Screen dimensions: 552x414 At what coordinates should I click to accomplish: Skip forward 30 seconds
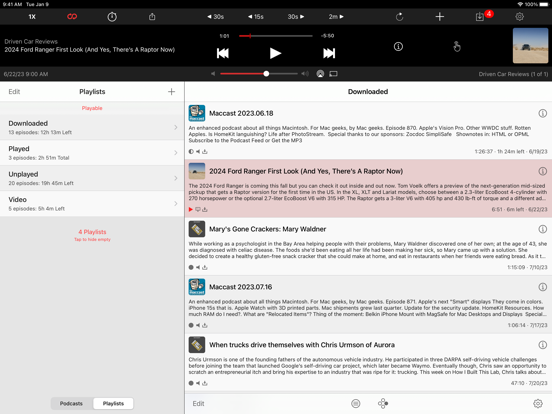coord(296,17)
